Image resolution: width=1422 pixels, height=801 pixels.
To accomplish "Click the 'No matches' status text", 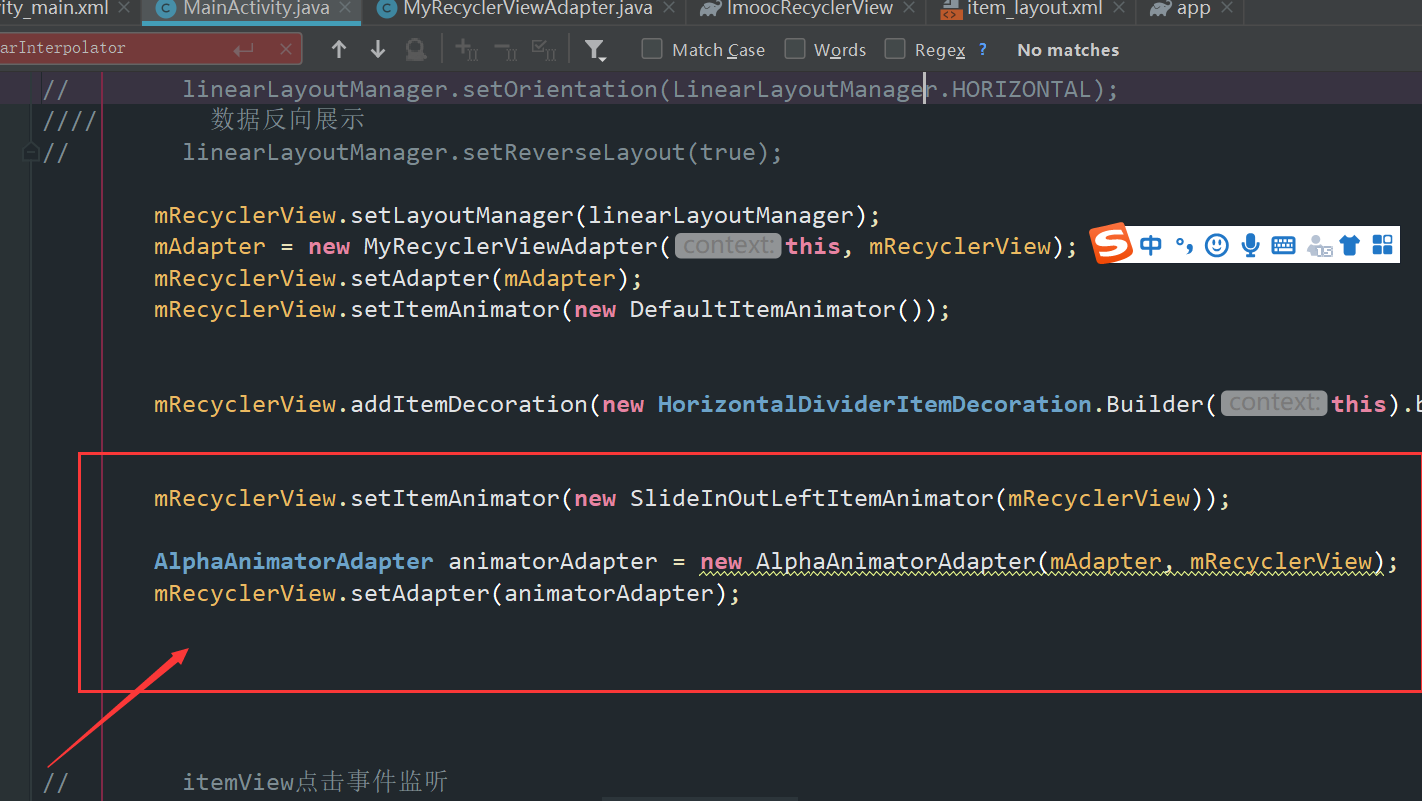I will (1068, 50).
